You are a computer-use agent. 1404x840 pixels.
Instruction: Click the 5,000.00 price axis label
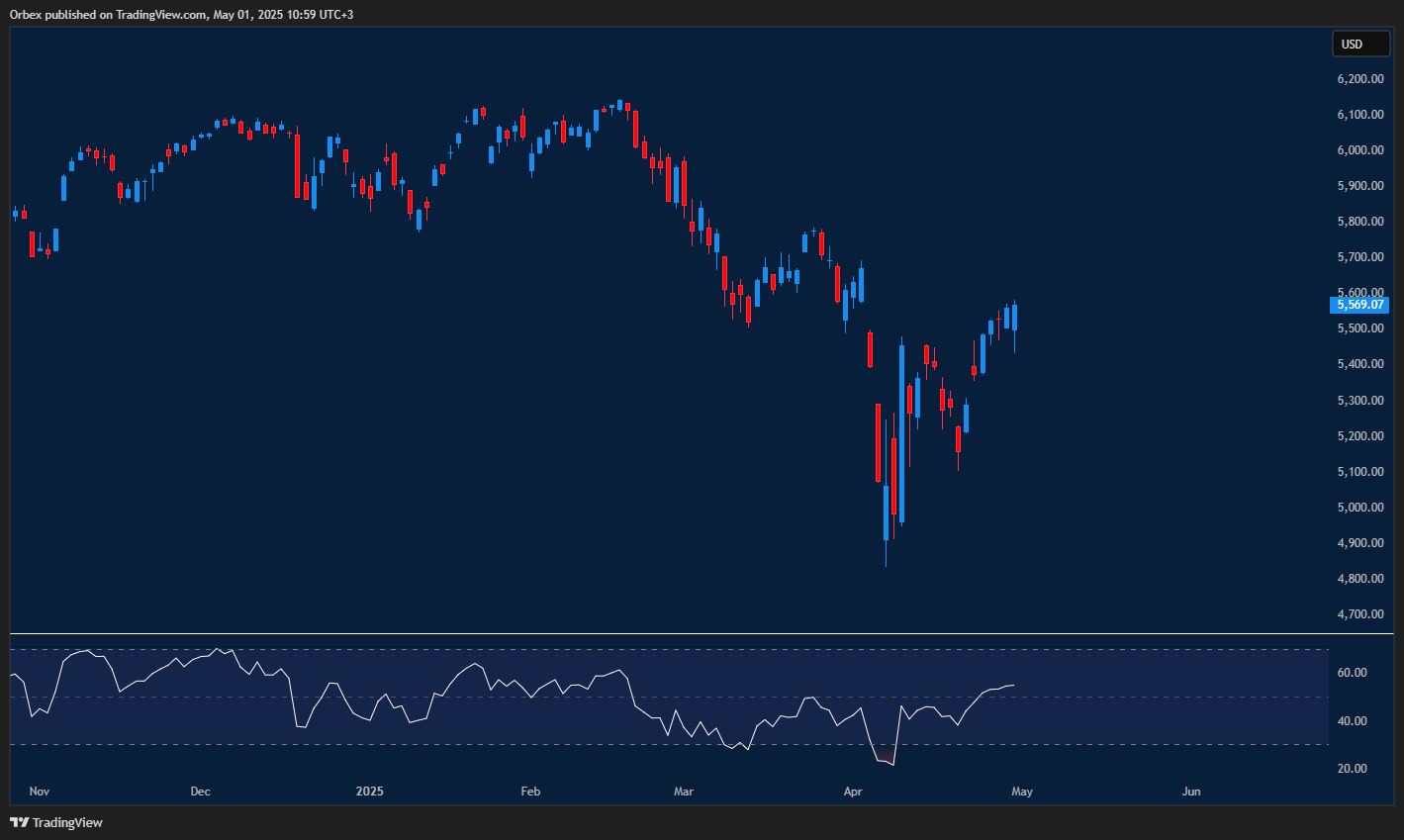1358,508
